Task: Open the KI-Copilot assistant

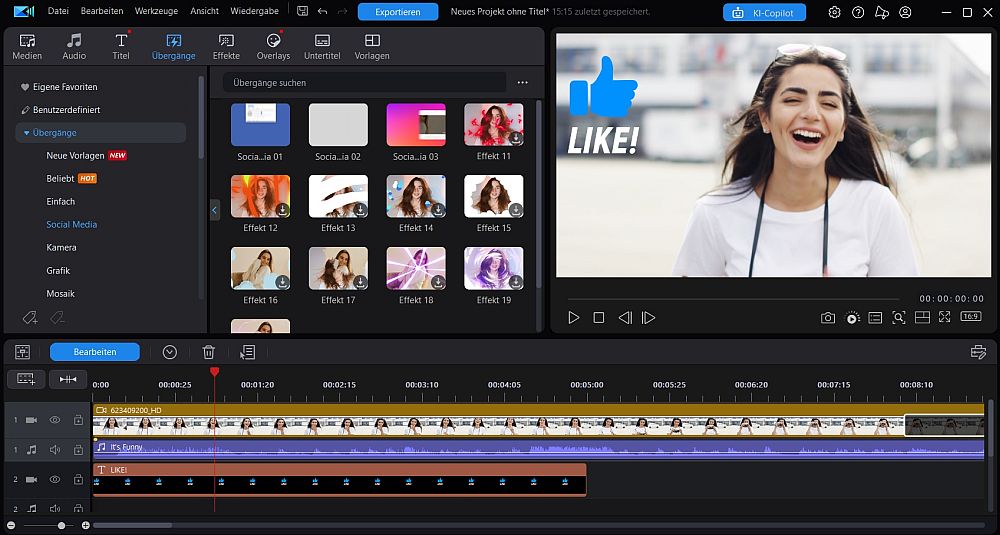Action: pos(764,12)
